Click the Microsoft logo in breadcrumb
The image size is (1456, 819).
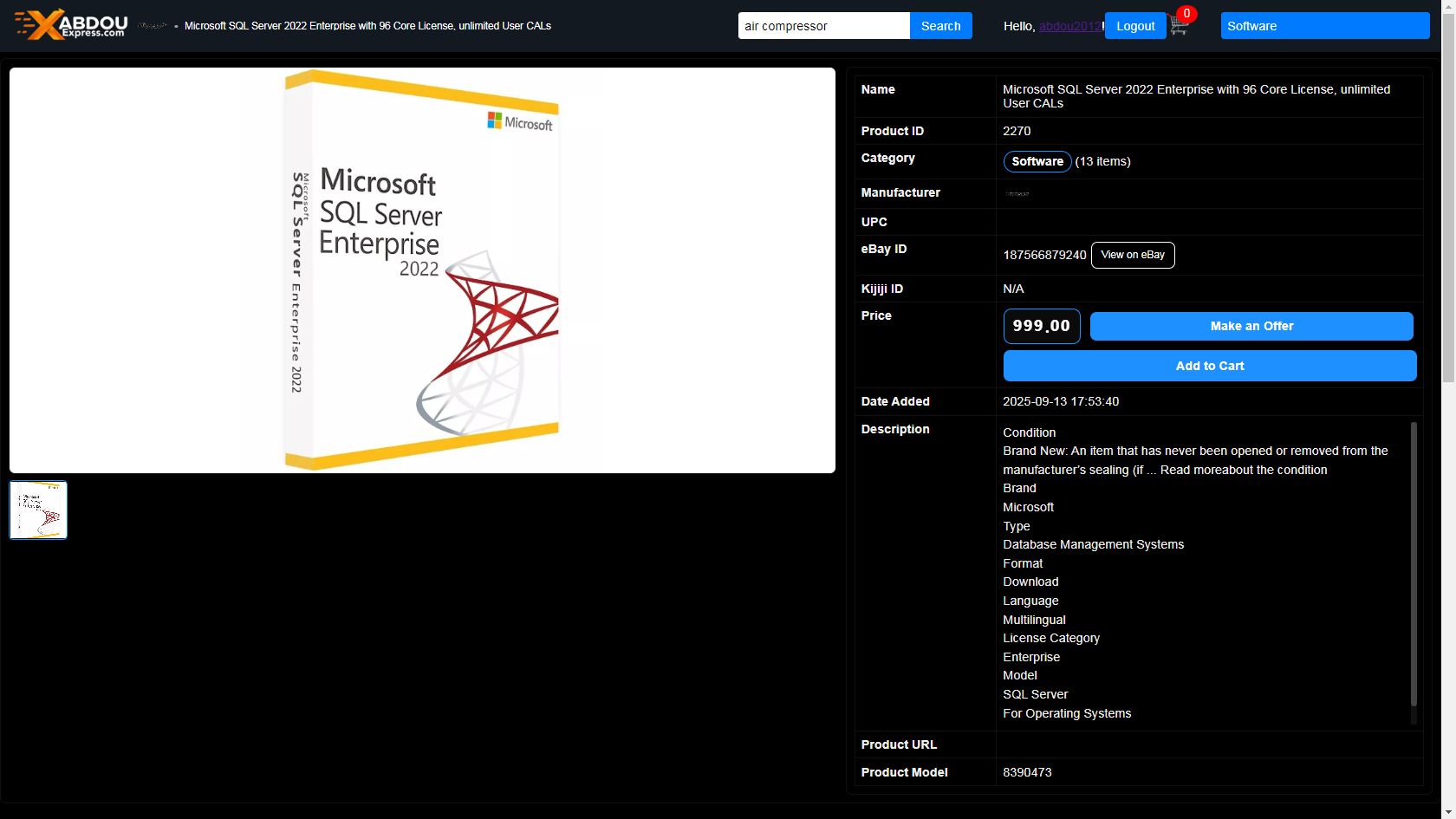[x=153, y=26]
